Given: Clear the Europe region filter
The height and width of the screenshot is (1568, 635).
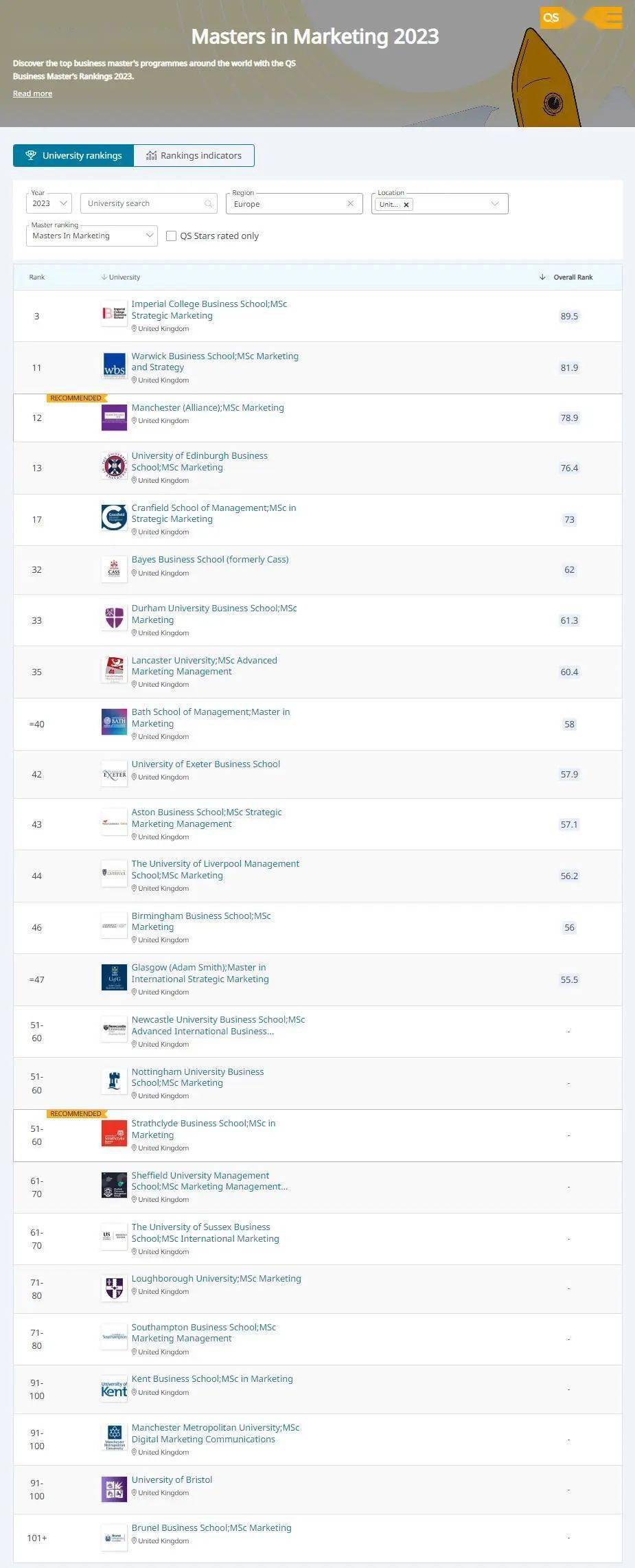Looking at the screenshot, I should (x=350, y=204).
